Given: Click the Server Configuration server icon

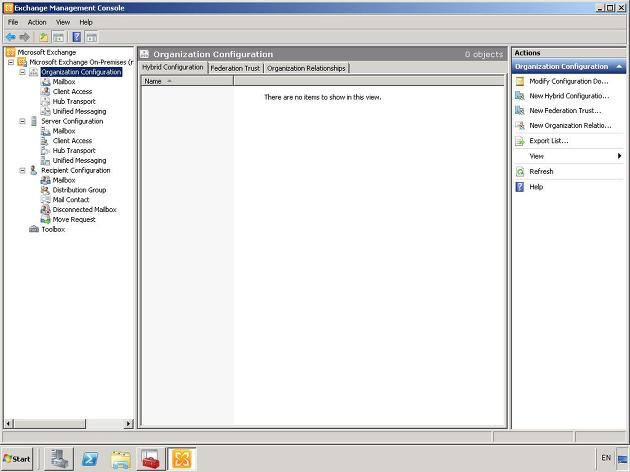Looking at the screenshot, I should tap(34, 121).
